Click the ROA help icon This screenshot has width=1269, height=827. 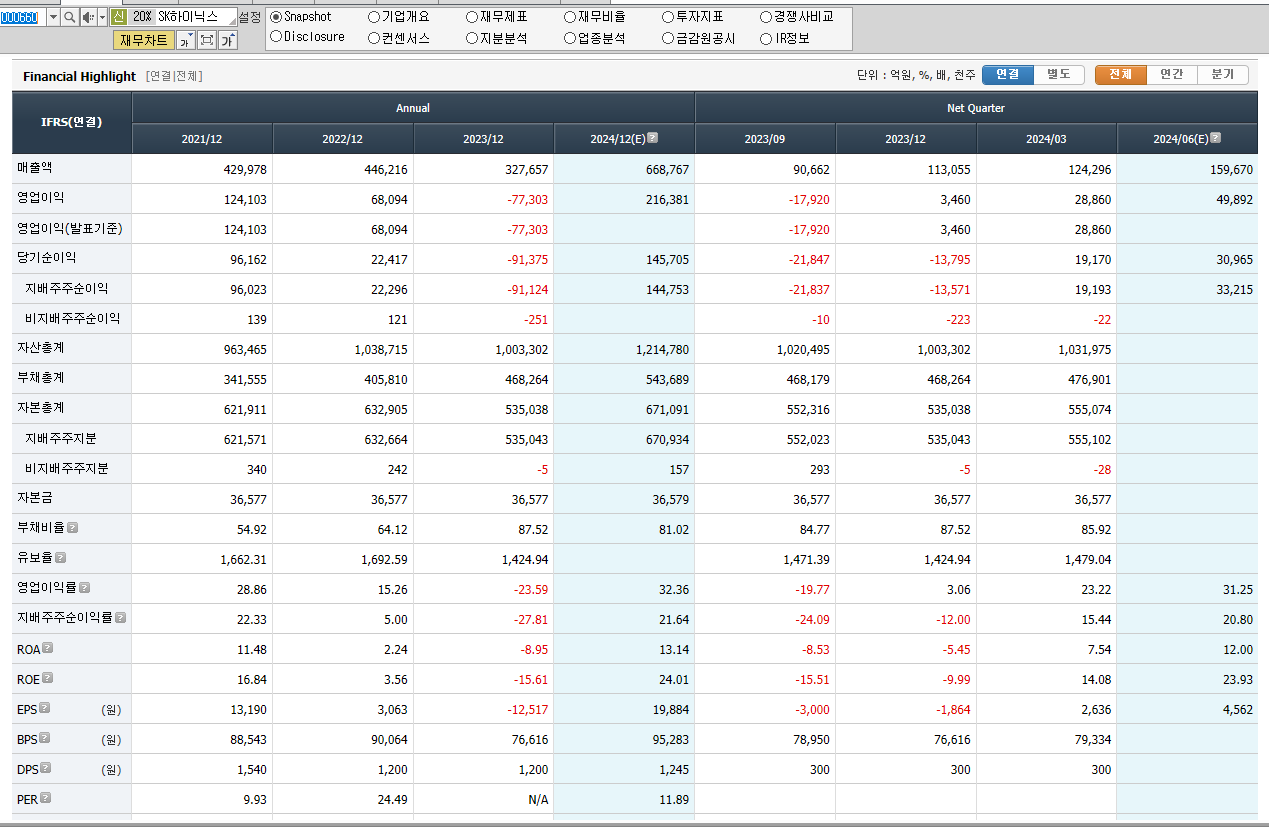click(47, 648)
